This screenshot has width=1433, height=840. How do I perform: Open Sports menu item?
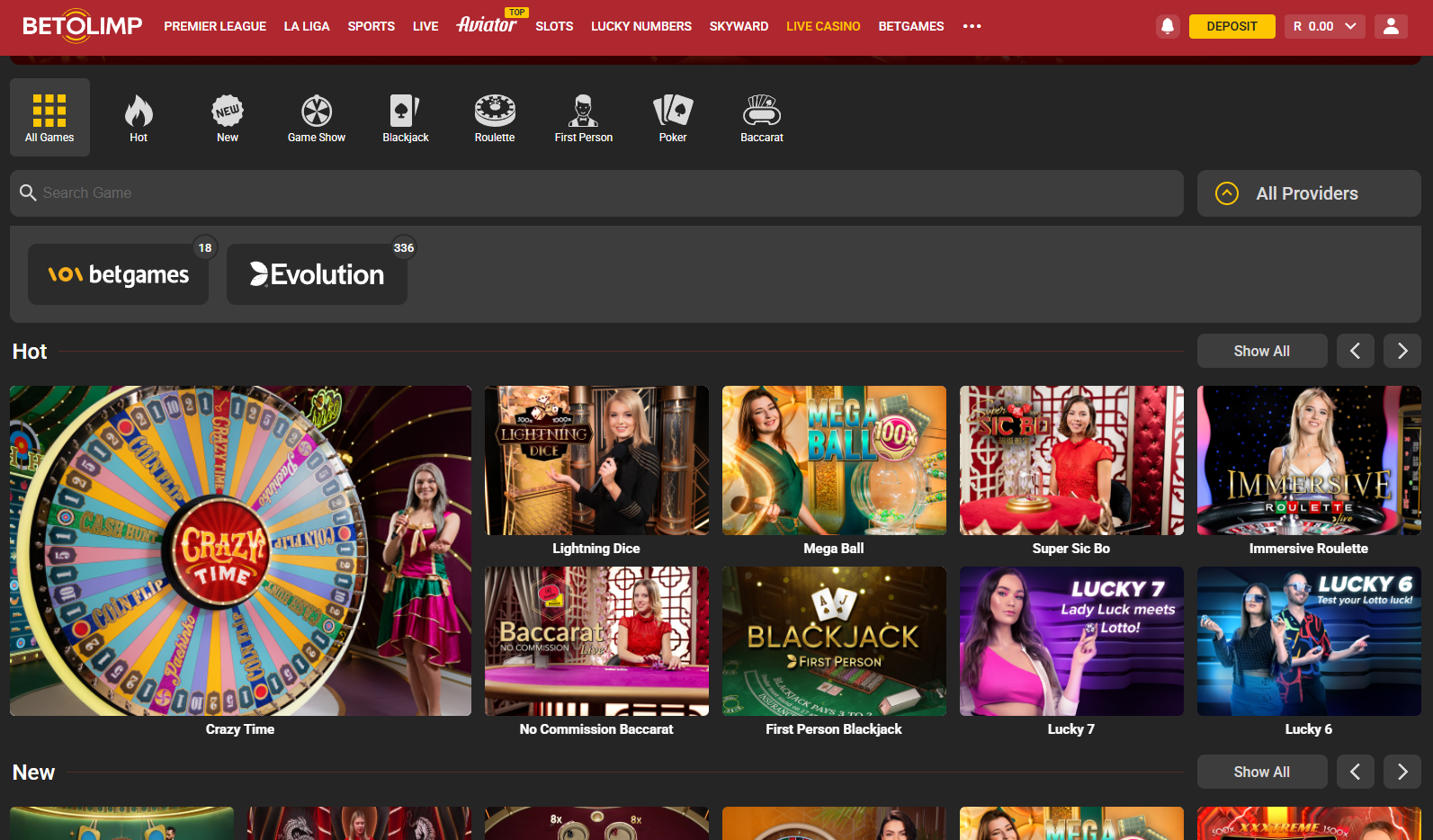pos(372,26)
